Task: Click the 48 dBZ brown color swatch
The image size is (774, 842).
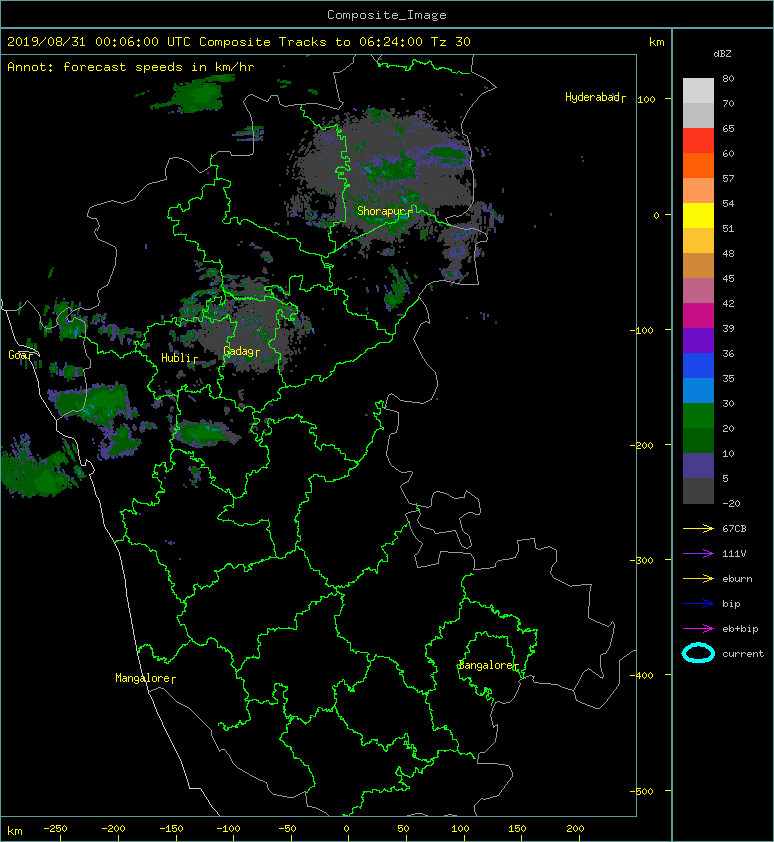Action: 698,265
